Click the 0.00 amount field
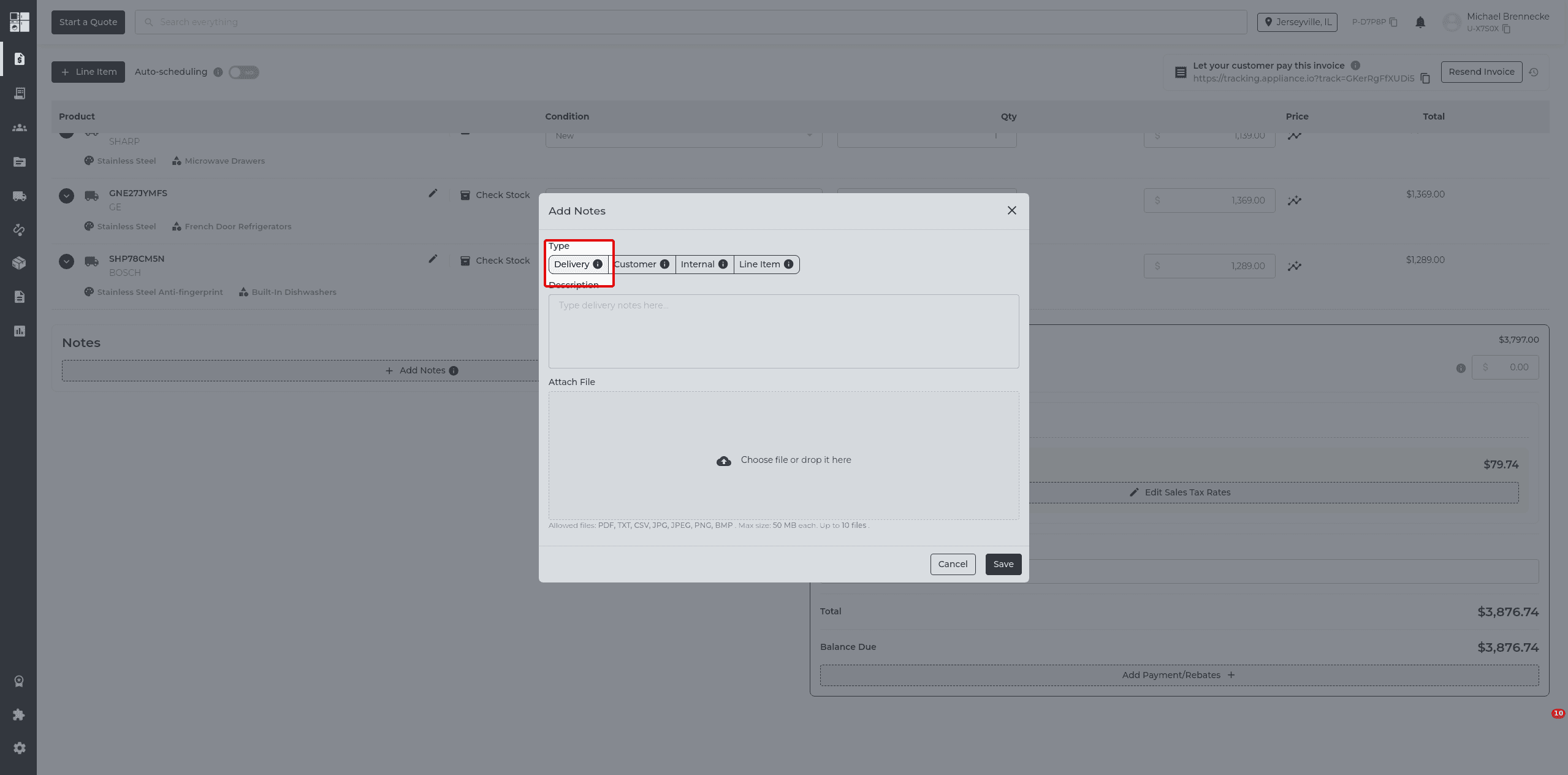 click(x=1505, y=367)
